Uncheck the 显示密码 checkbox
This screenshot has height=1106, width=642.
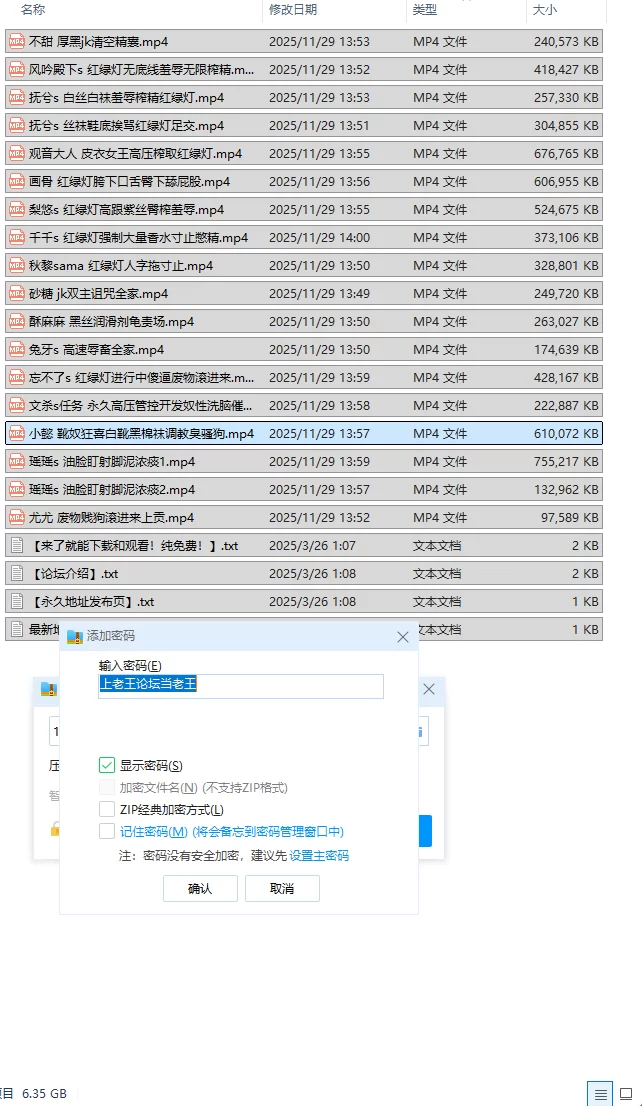107,765
